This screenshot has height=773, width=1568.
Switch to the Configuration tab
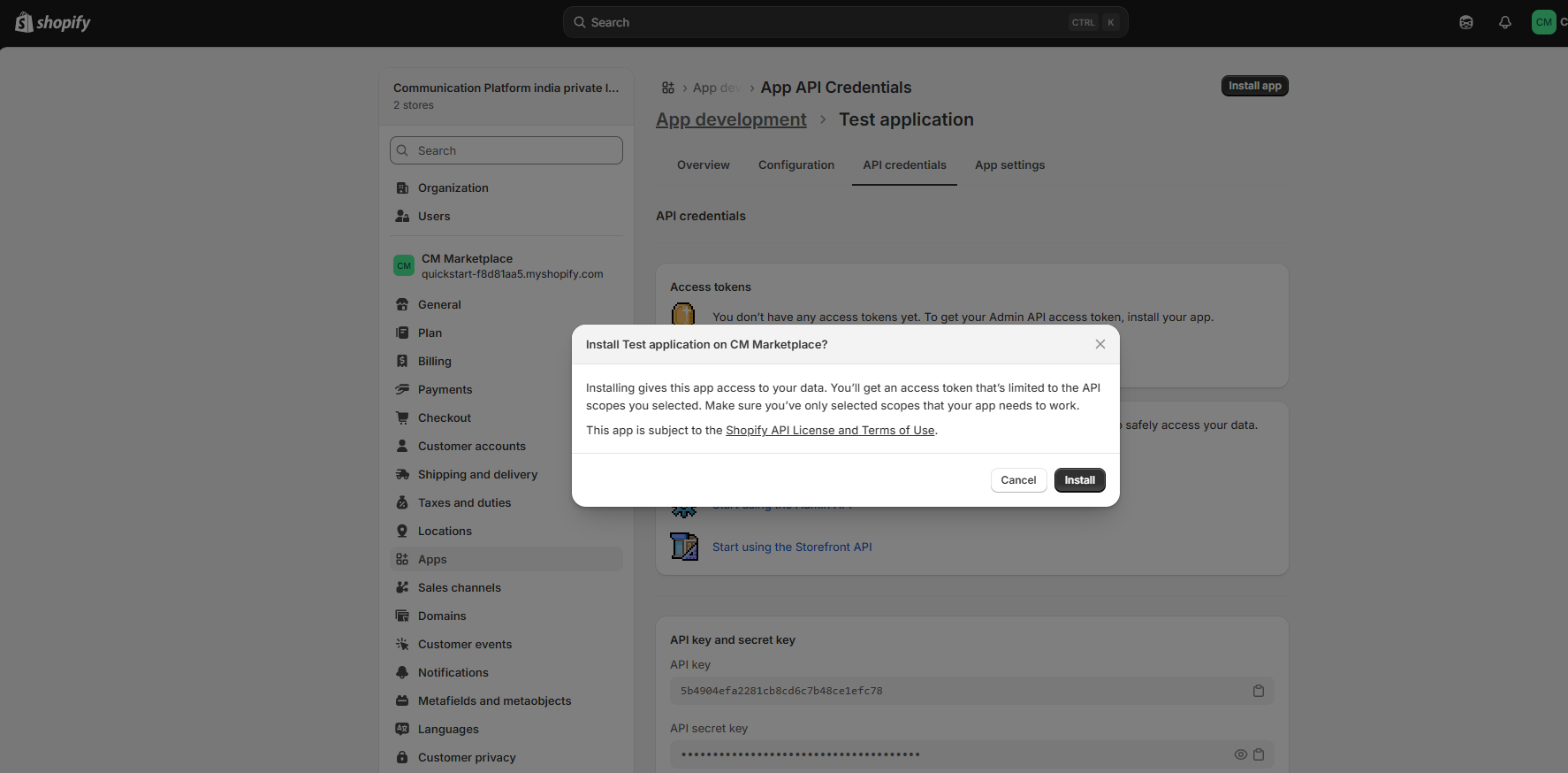pos(796,165)
